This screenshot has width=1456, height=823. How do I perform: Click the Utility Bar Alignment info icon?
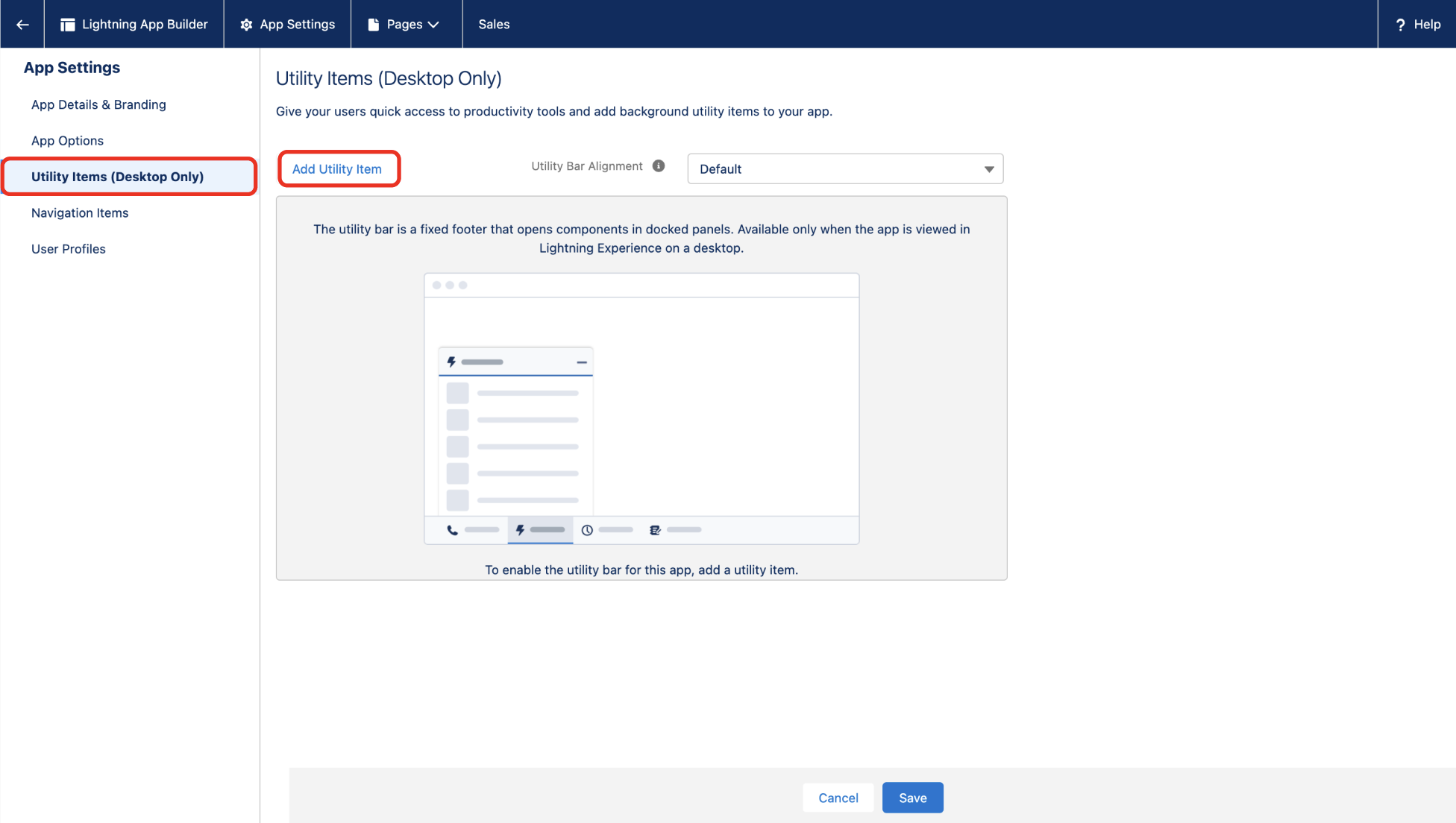tap(659, 166)
